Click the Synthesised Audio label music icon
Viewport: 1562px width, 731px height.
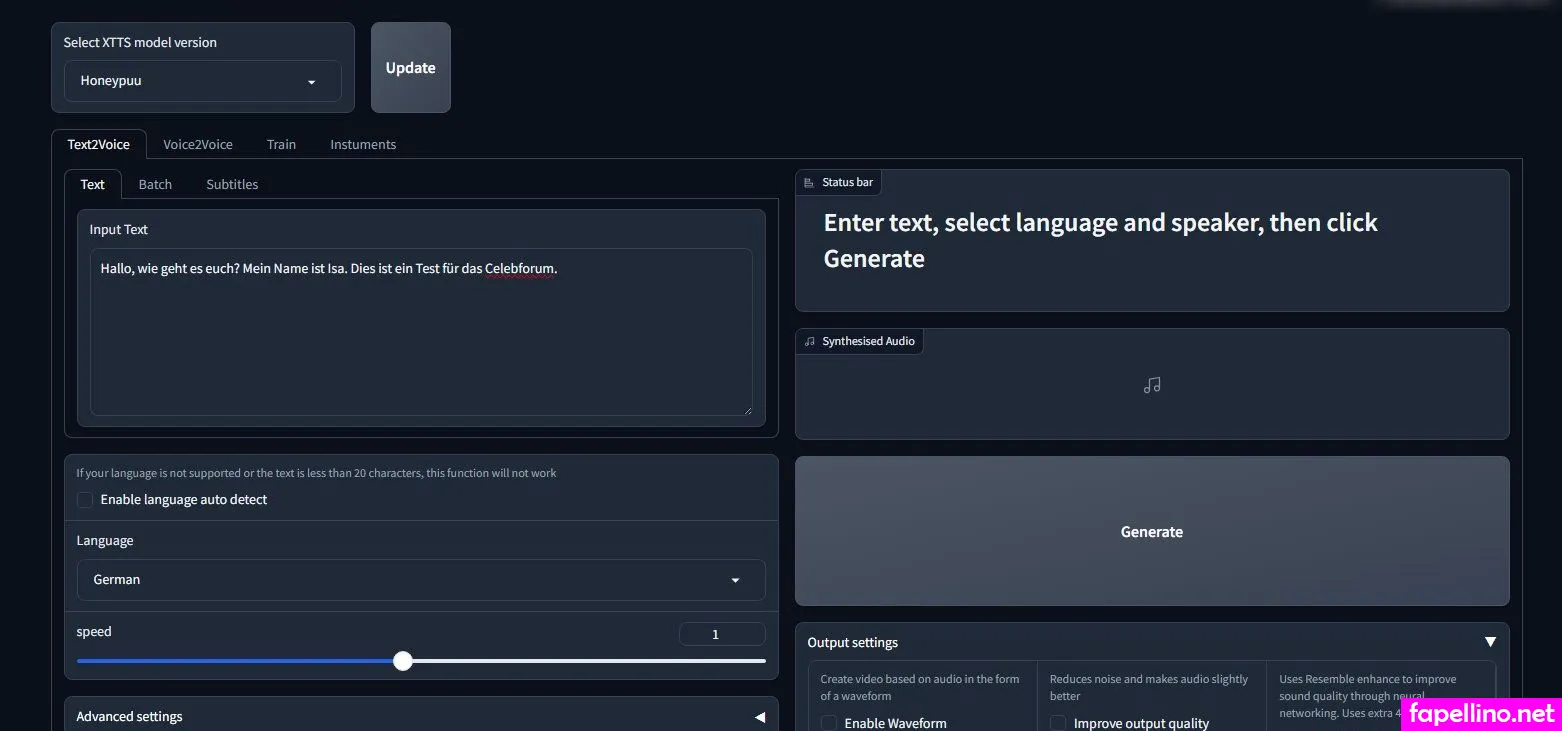click(x=809, y=342)
